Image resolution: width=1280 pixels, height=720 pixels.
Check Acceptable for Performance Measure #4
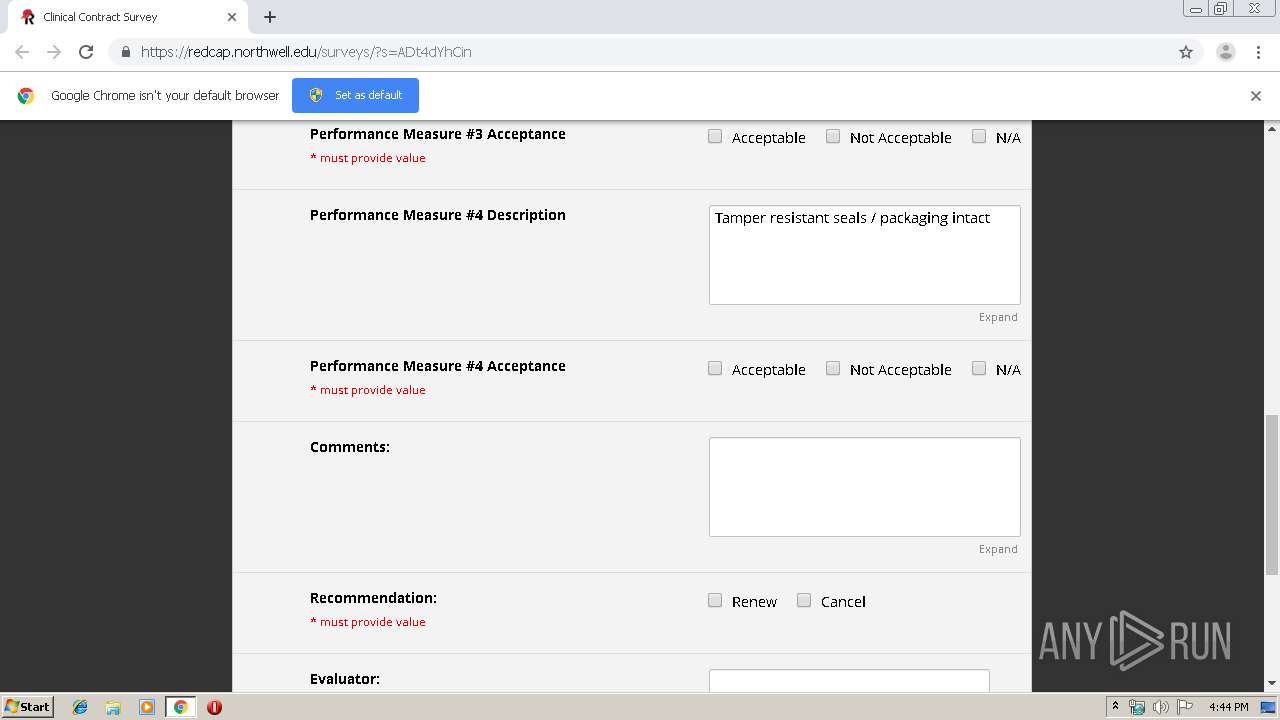(x=715, y=368)
